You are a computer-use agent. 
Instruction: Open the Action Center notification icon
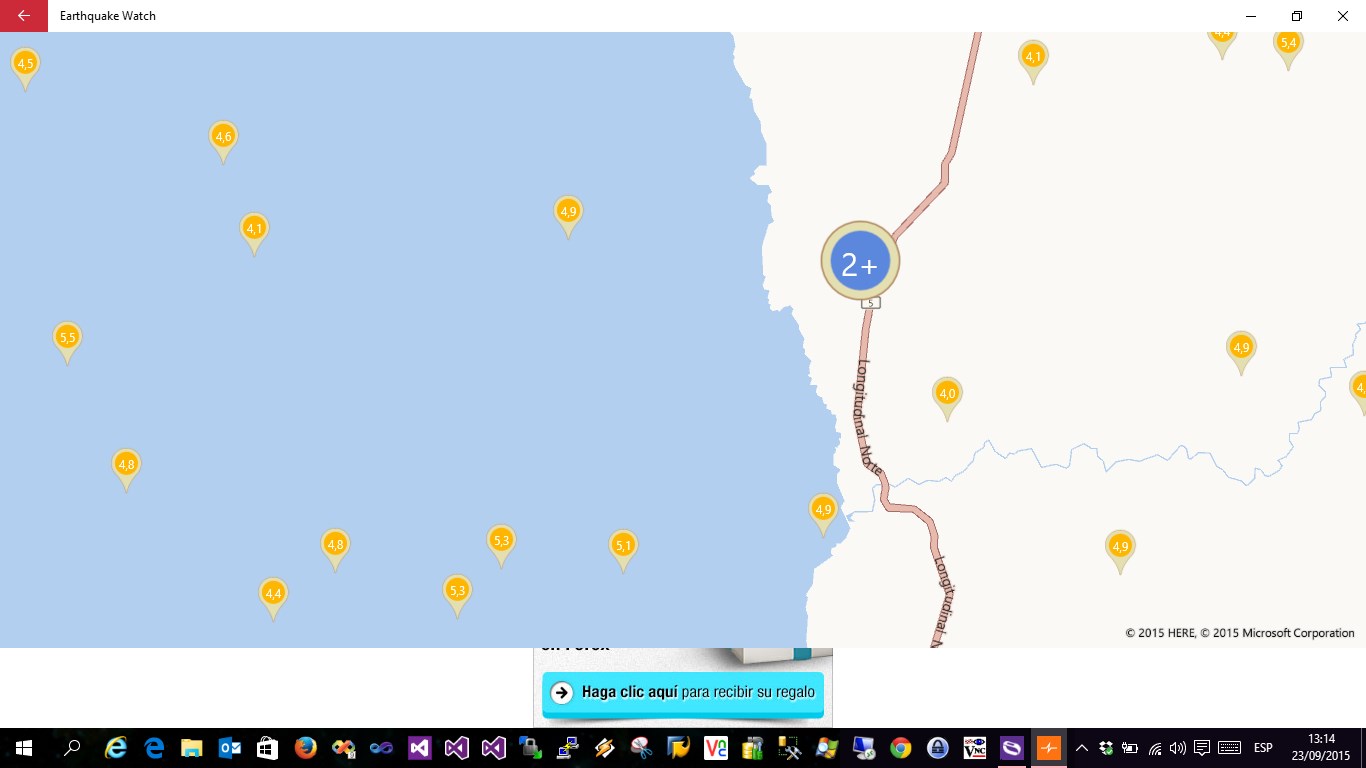pos(1202,748)
